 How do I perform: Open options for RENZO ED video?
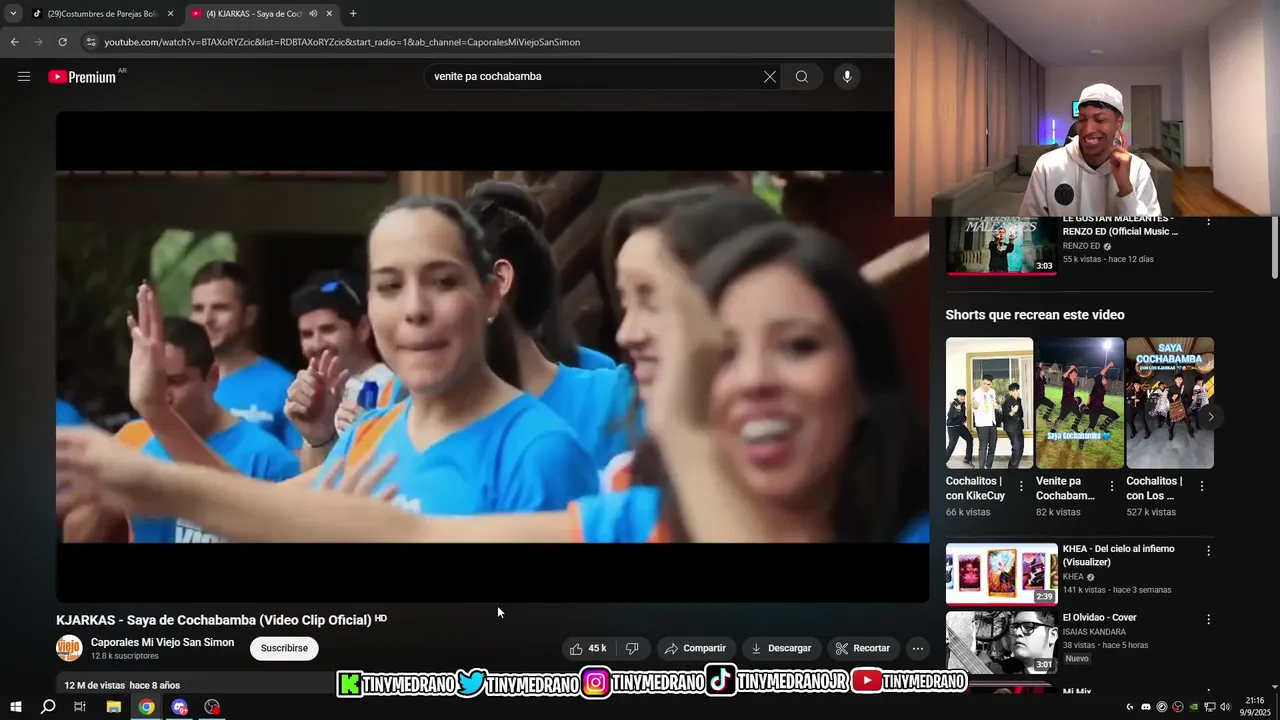pyautogui.click(x=1208, y=222)
